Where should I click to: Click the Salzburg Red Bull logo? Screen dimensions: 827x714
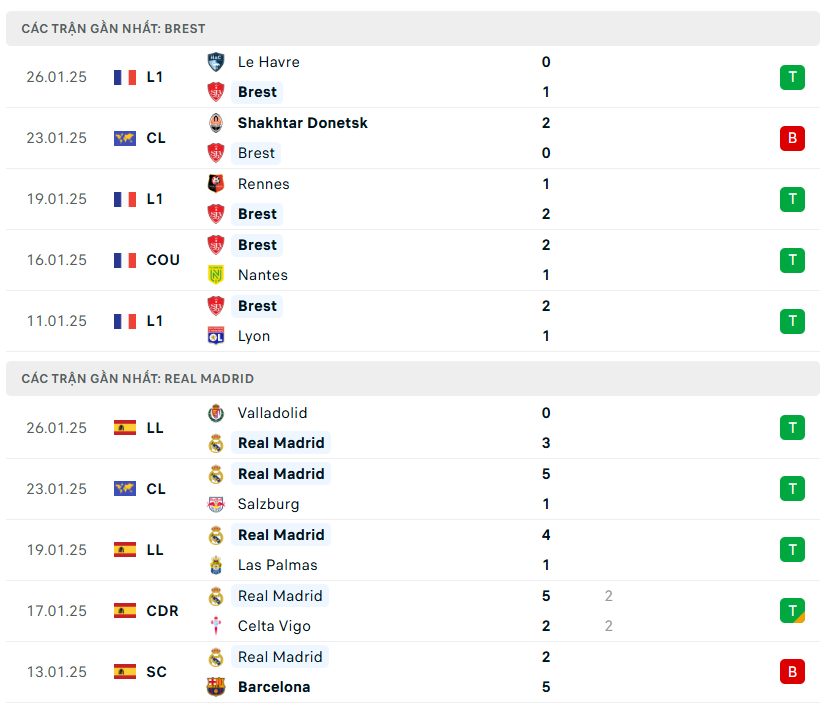coord(215,504)
